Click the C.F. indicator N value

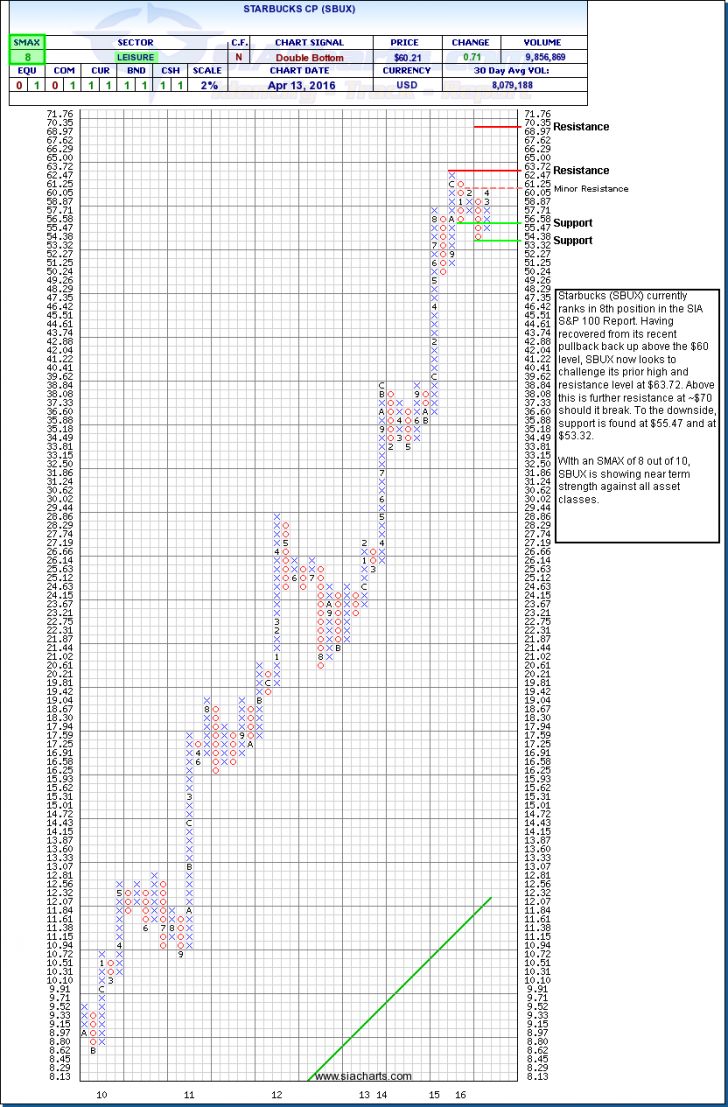click(239, 58)
